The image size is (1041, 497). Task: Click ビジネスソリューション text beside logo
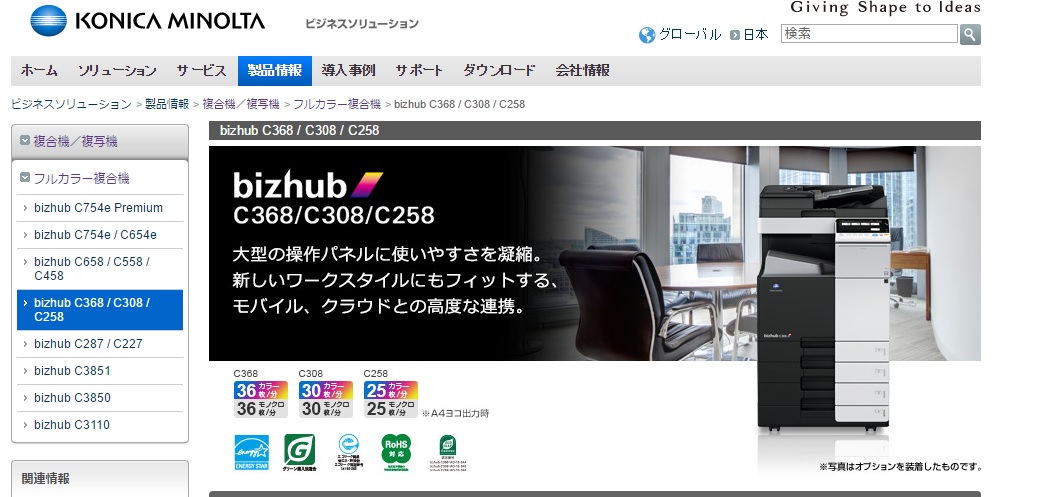pos(362,24)
